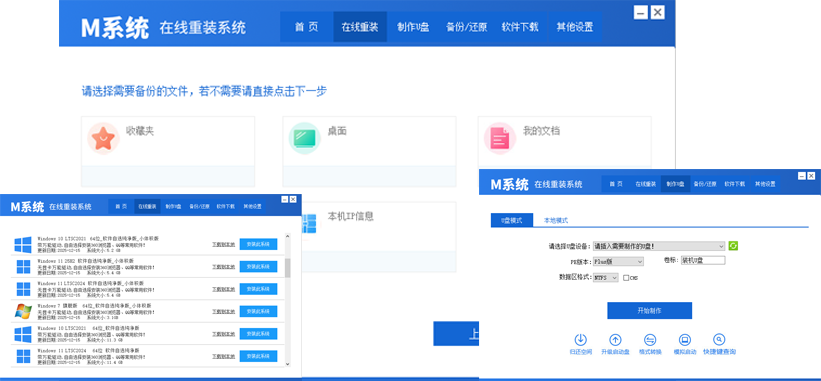Open 备份/还原 tab in the large main window
Image resolution: width=821 pixels, height=381 pixels.
point(467,27)
